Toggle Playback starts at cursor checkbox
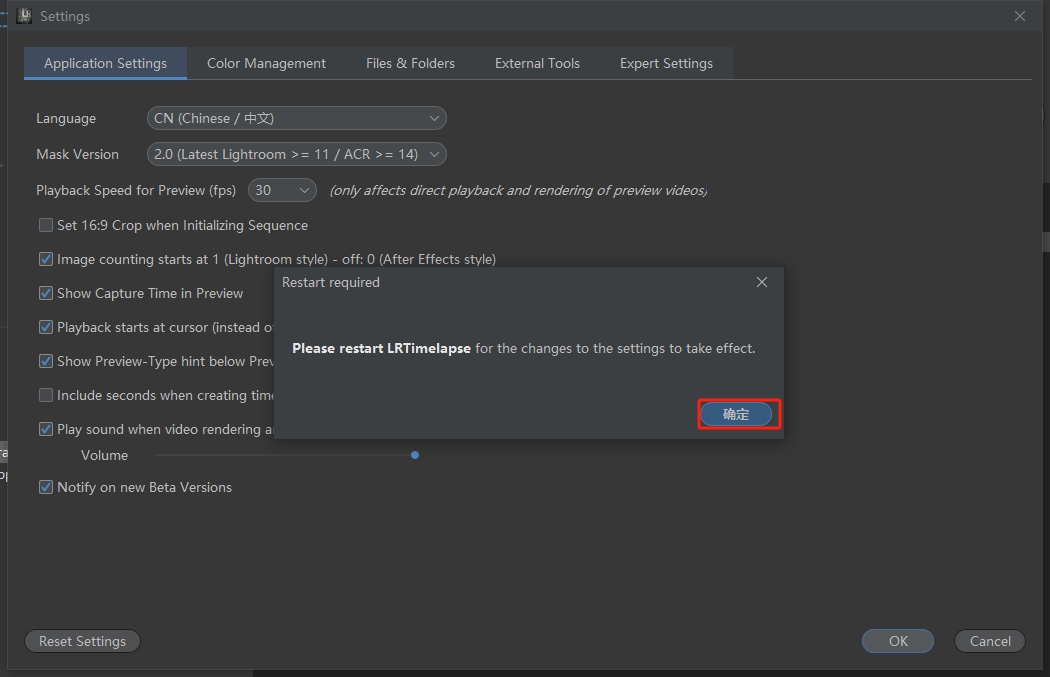This screenshot has width=1050, height=677. click(46, 327)
